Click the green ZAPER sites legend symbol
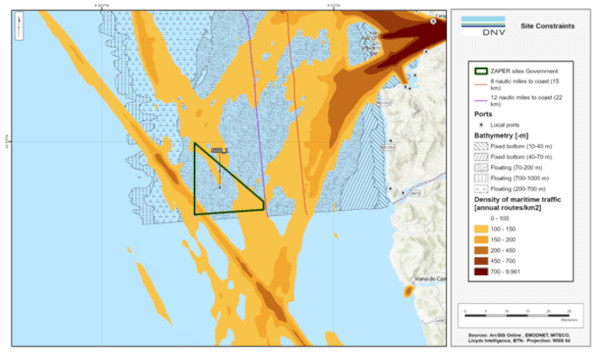 tap(481, 71)
